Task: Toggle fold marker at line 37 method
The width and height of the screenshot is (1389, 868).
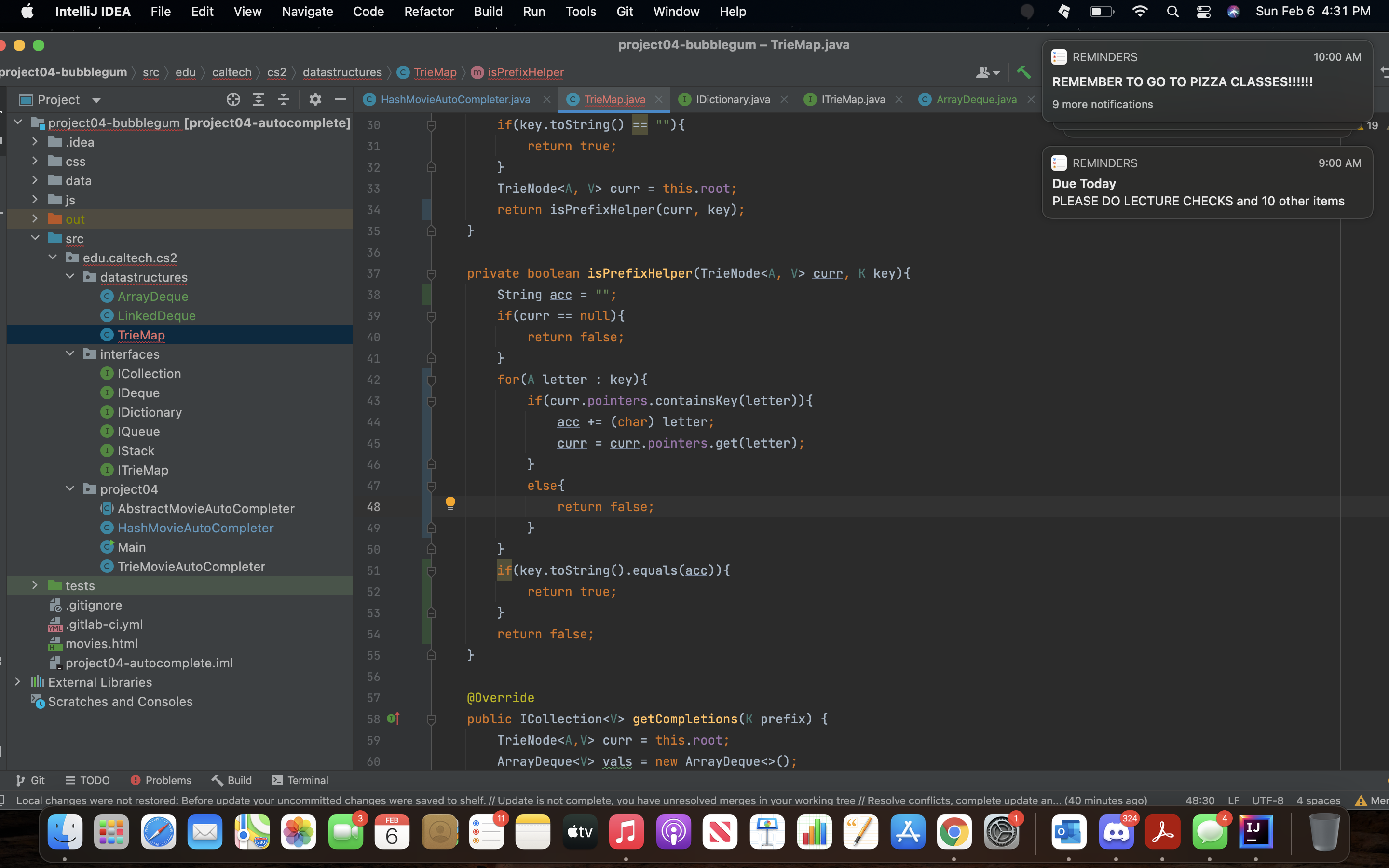Action: tap(431, 274)
